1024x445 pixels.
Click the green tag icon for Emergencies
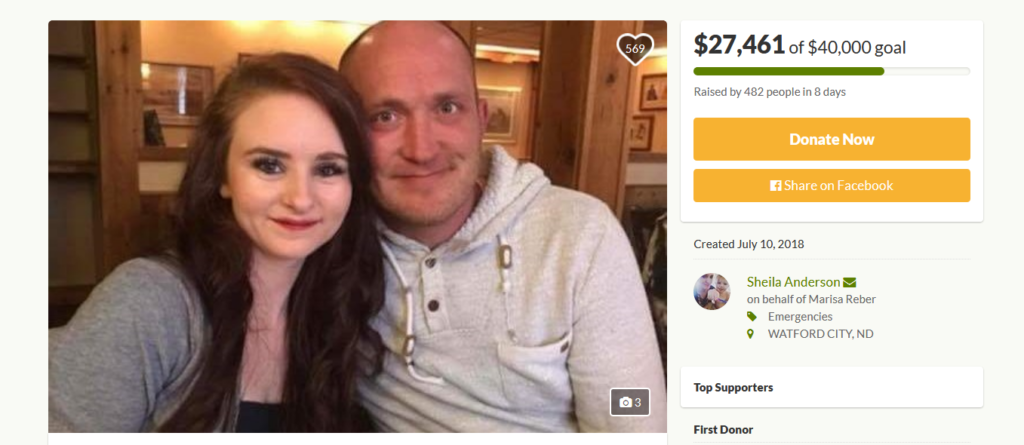[752, 316]
